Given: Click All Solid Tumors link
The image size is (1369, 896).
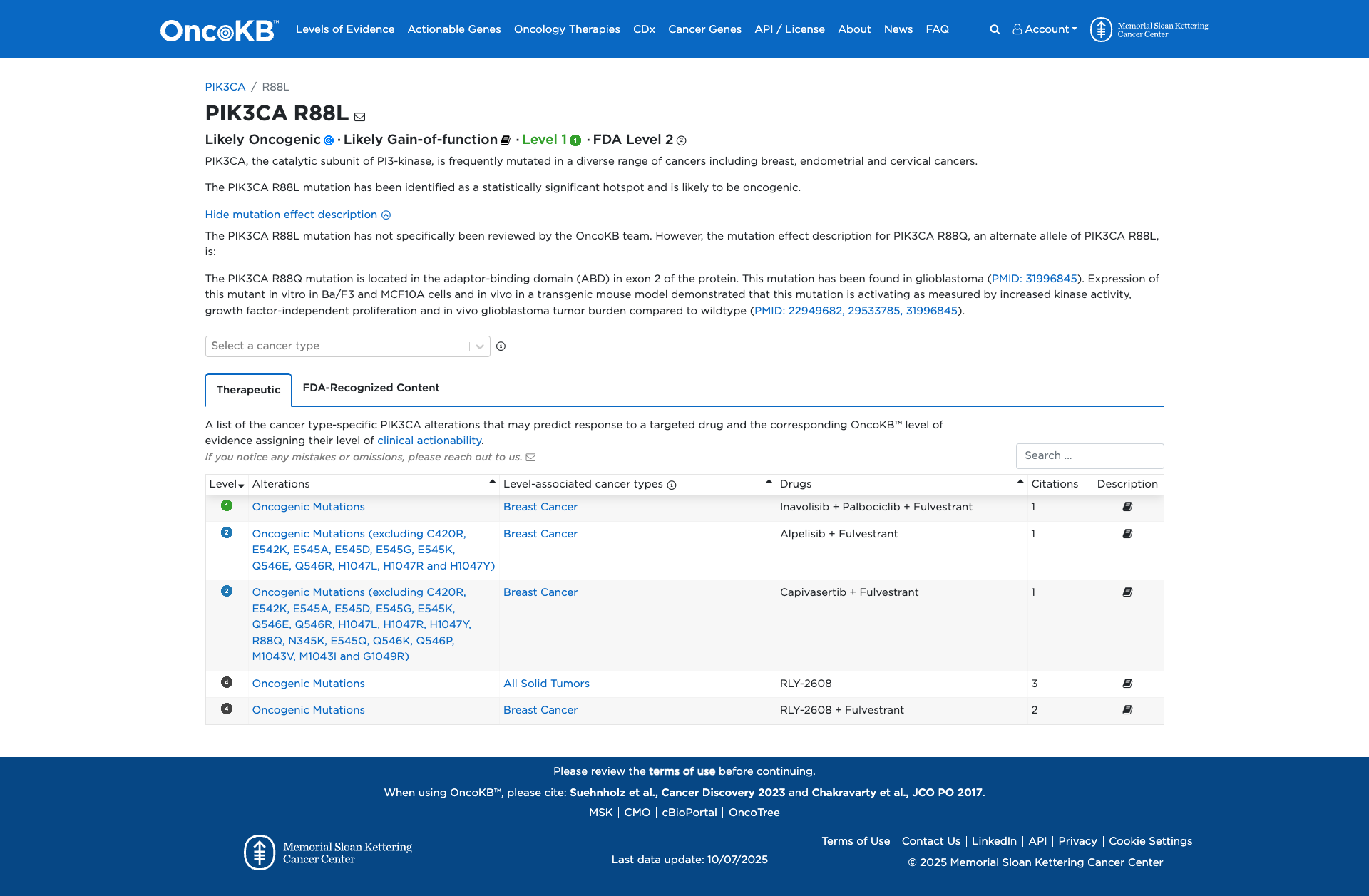Looking at the screenshot, I should pos(546,684).
